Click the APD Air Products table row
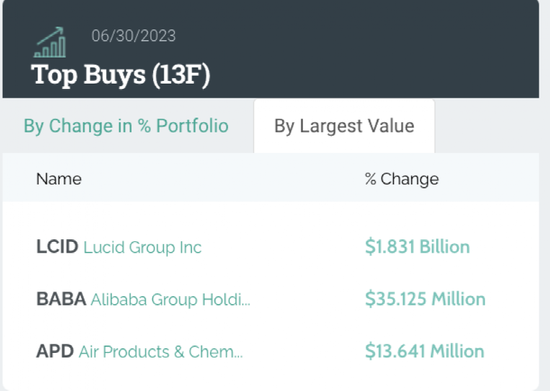The image size is (550, 391). tap(271, 351)
